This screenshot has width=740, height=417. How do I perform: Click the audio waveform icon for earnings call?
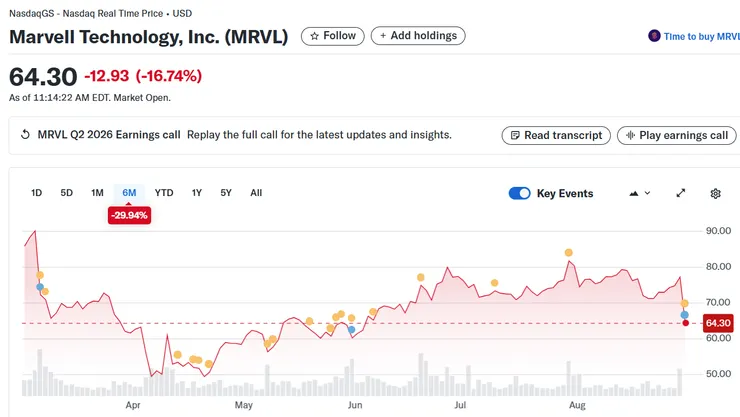(x=629, y=135)
